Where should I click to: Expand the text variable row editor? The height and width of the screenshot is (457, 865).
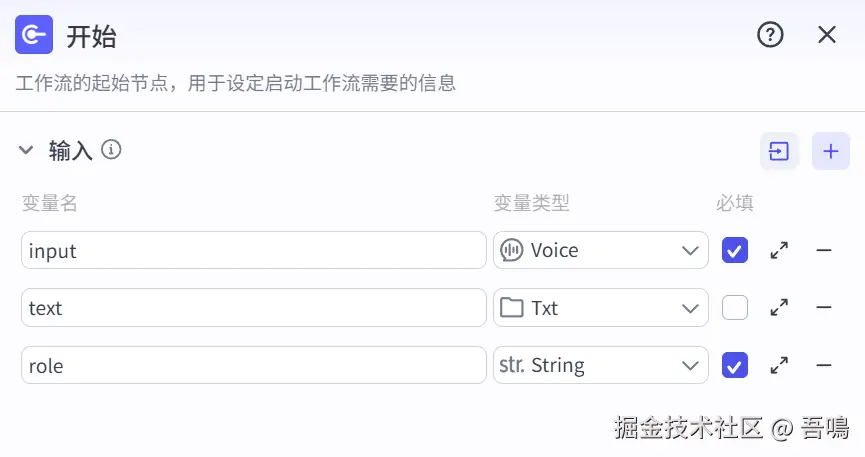tap(779, 308)
